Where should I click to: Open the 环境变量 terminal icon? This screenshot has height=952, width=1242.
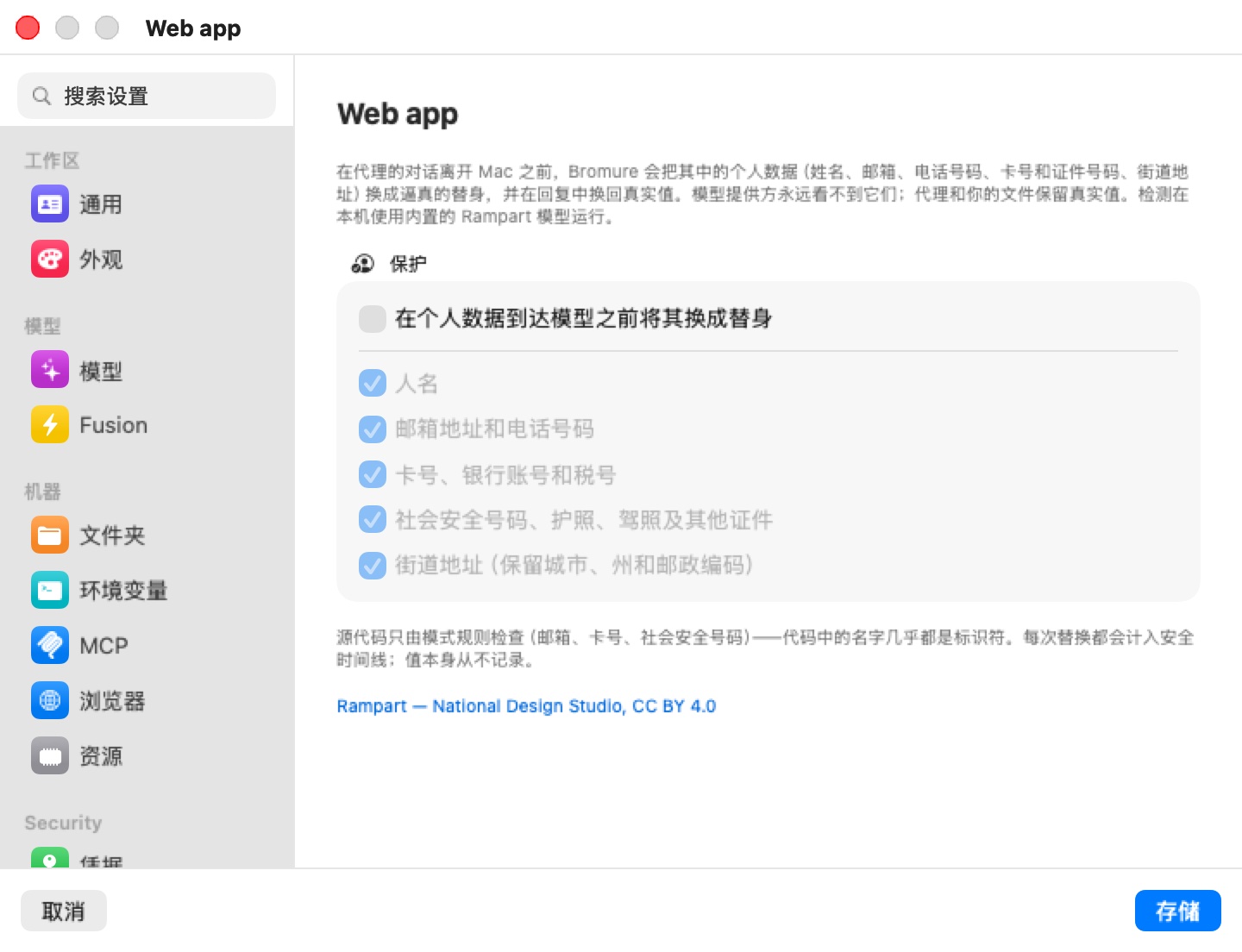click(50, 591)
